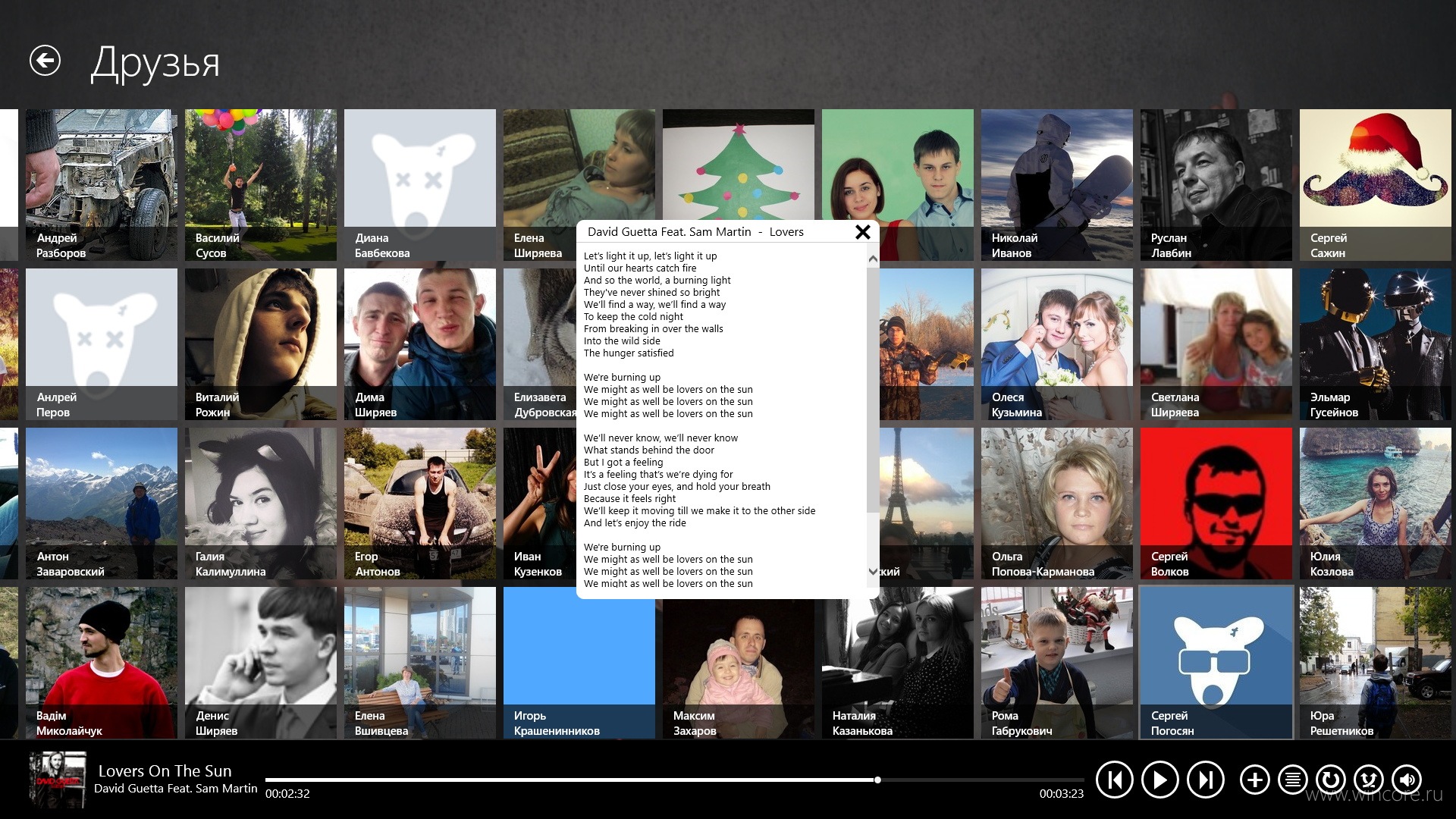1456x819 pixels.
Task: Open friend Сергей Сажин
Action: [x=1376, y=185]
